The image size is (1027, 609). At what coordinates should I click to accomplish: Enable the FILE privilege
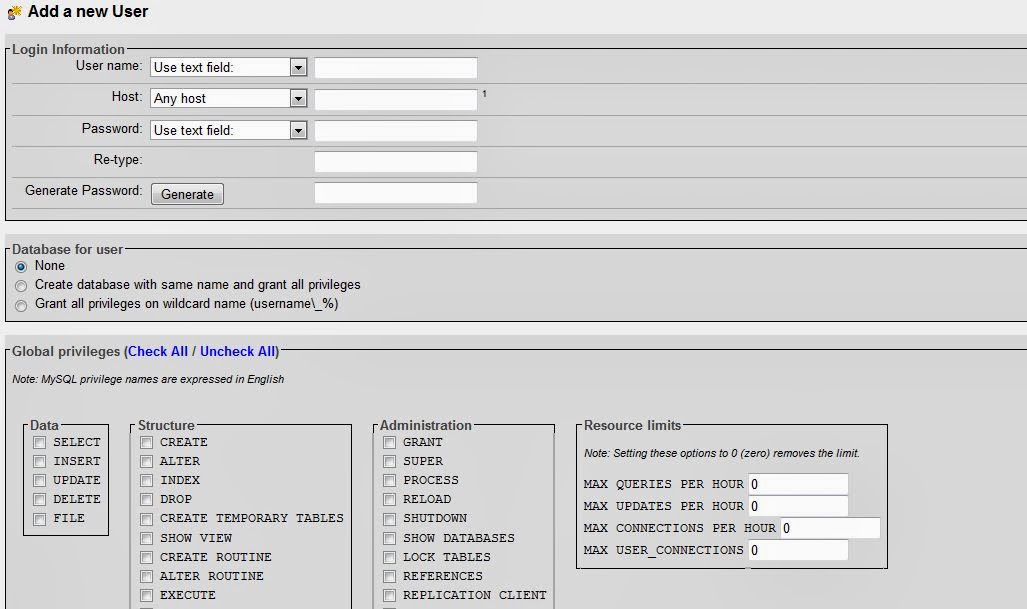pos(39,518)
